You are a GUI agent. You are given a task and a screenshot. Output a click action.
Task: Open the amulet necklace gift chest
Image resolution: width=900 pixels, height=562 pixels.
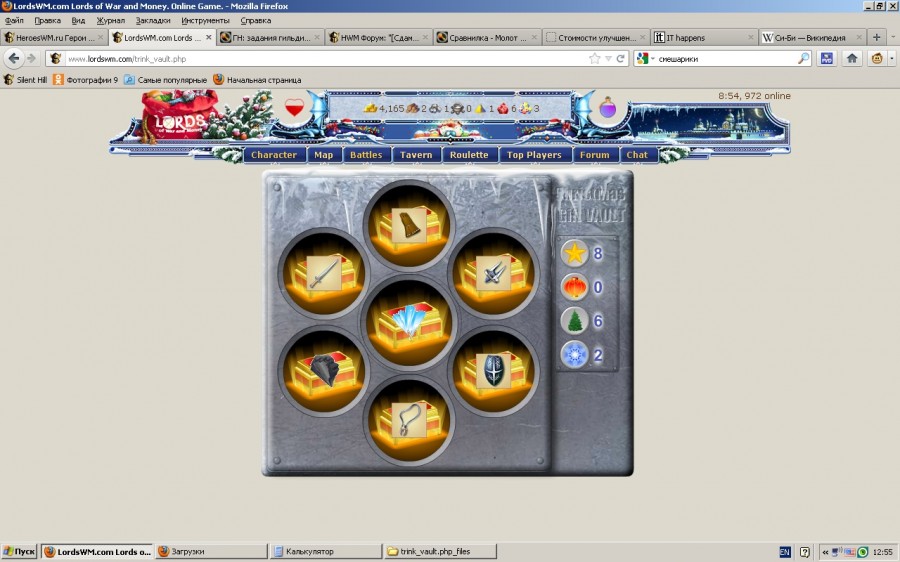(x=409, y=420)
